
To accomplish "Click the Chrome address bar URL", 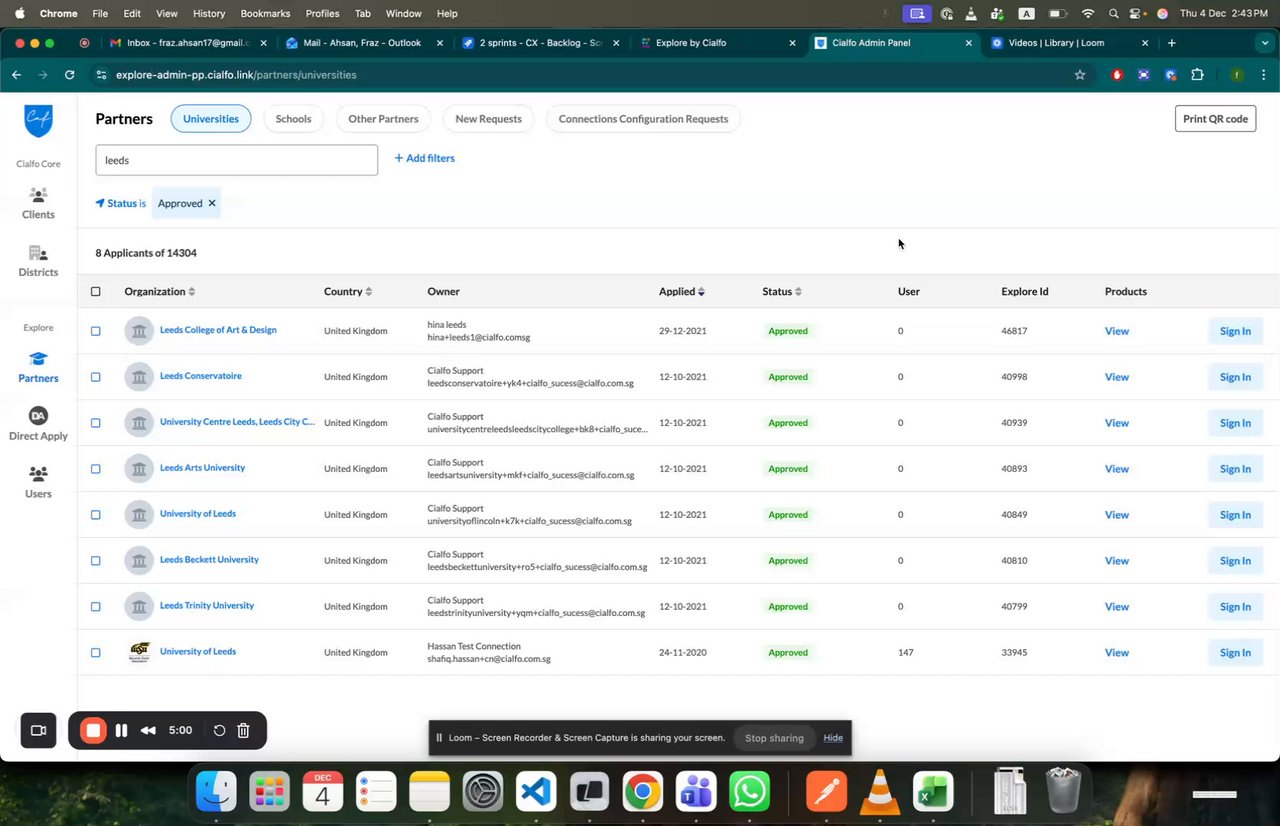I will 236,75.
